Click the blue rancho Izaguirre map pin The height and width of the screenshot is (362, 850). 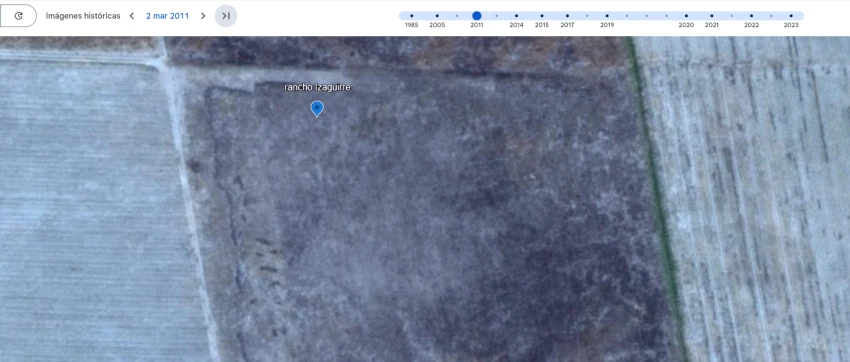[317, 108]
